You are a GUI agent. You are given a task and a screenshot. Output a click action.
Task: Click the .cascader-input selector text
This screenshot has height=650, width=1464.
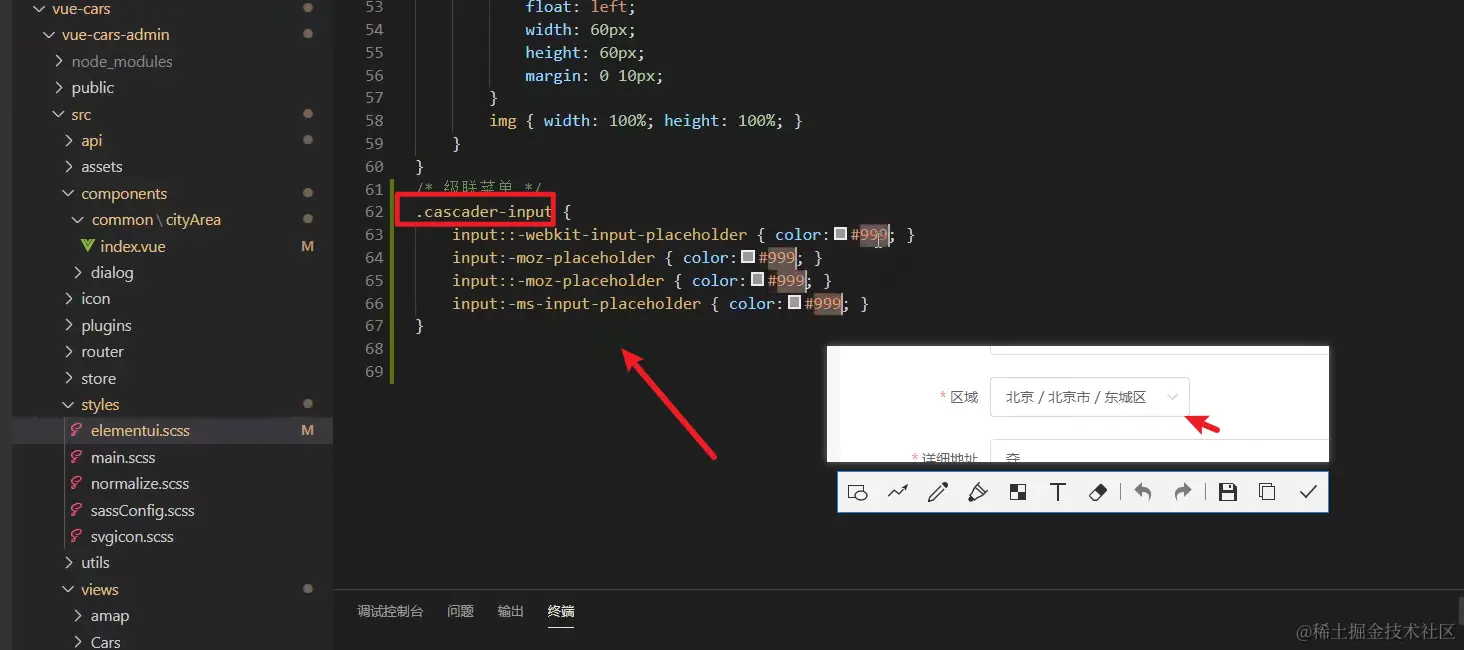pyautogui.click(x=484, y=211)
